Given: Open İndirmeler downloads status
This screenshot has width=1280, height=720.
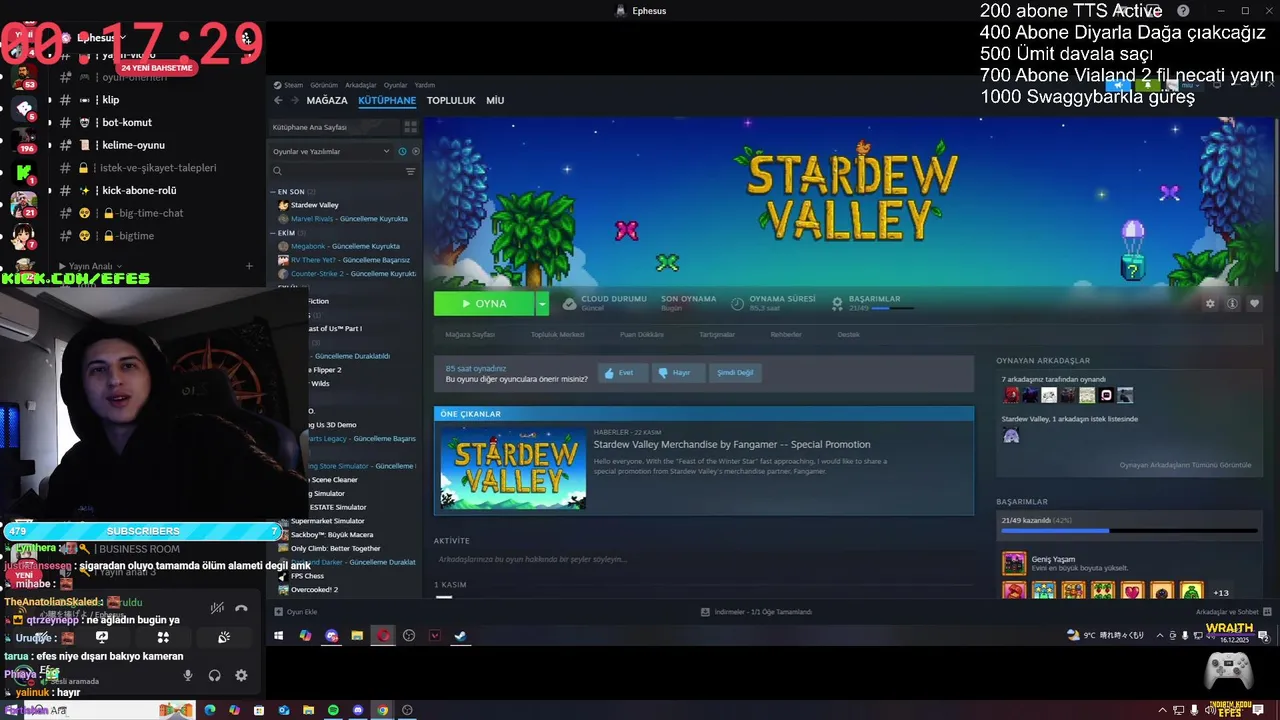Looking at the screenshot, I should tap(756, 612).
